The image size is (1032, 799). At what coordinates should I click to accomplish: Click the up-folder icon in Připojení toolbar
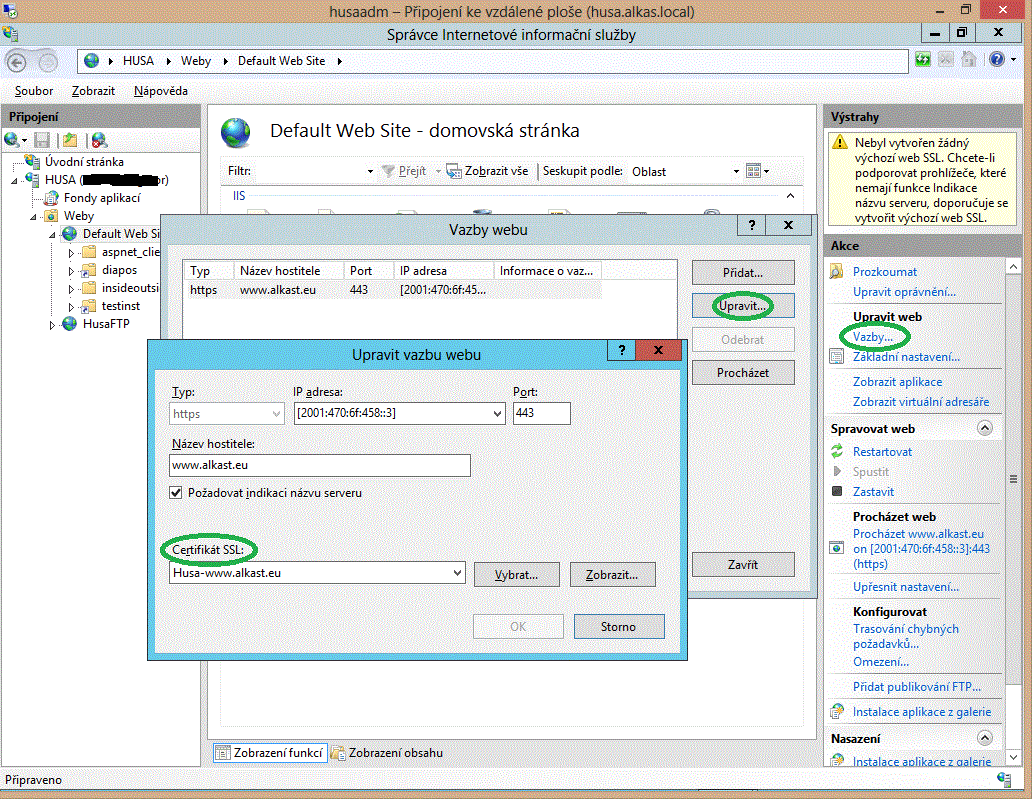[69, 140]
